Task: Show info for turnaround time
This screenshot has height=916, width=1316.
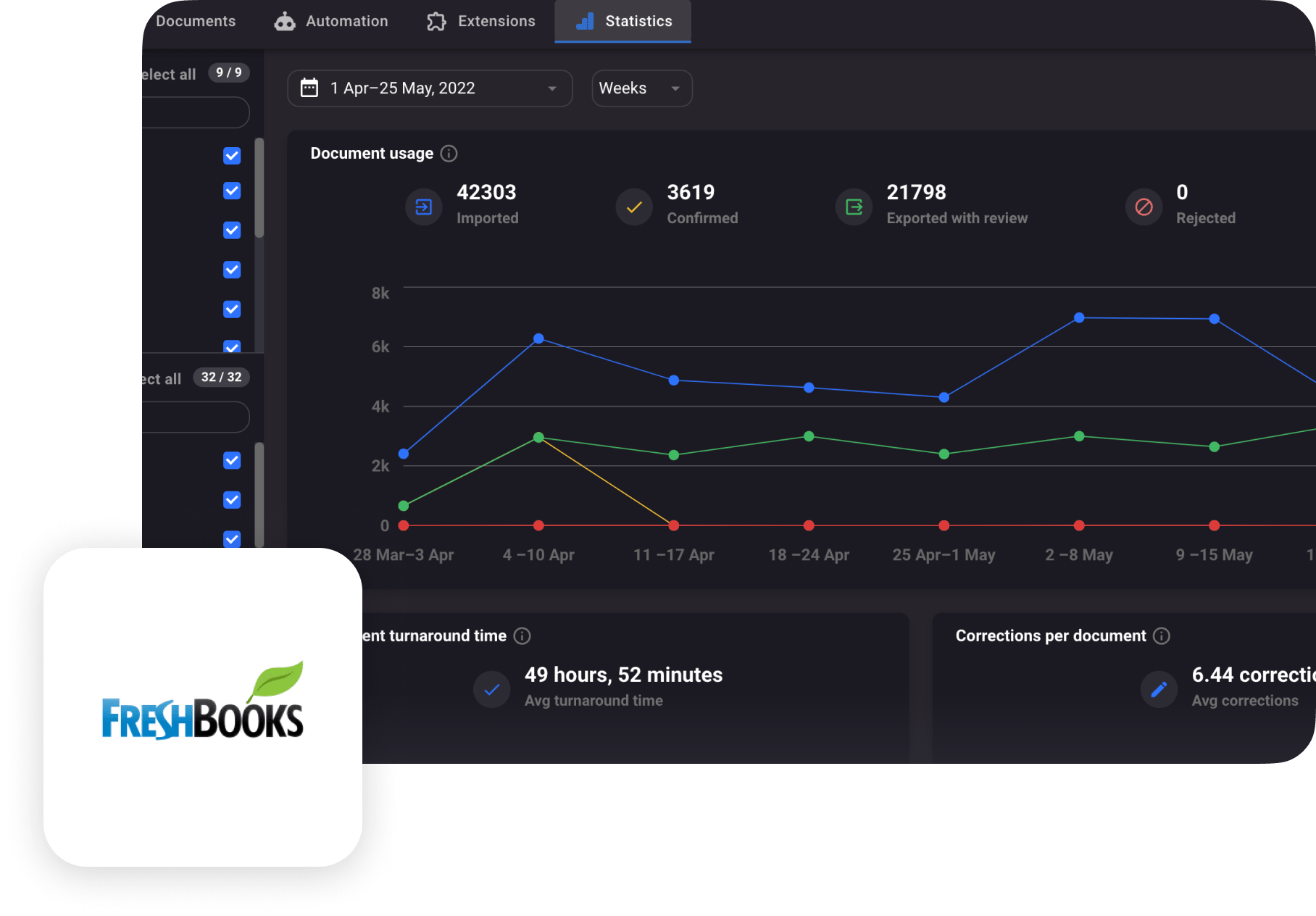Action: (x=522, y=636)
